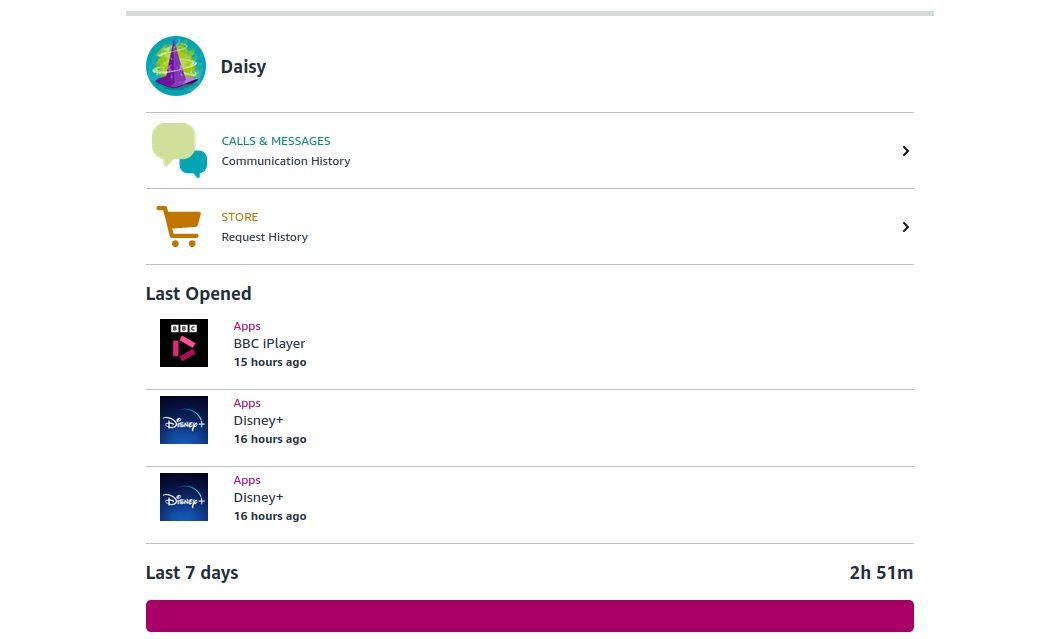This screenshot has width=1064, height=639.
Task: Open the CALLS & MESSAGES section
Action: click(x=276, y=141)
